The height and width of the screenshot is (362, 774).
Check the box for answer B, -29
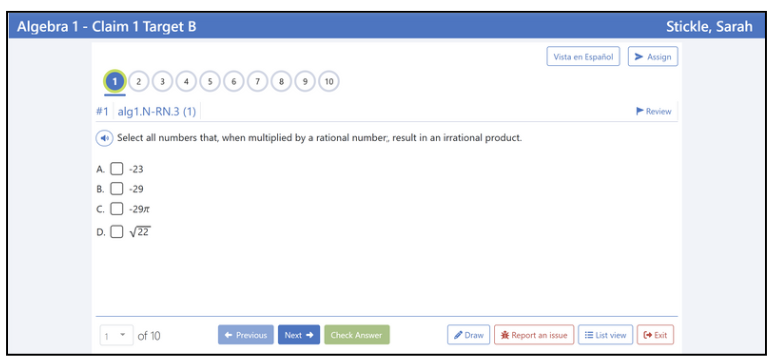point(116,189)
